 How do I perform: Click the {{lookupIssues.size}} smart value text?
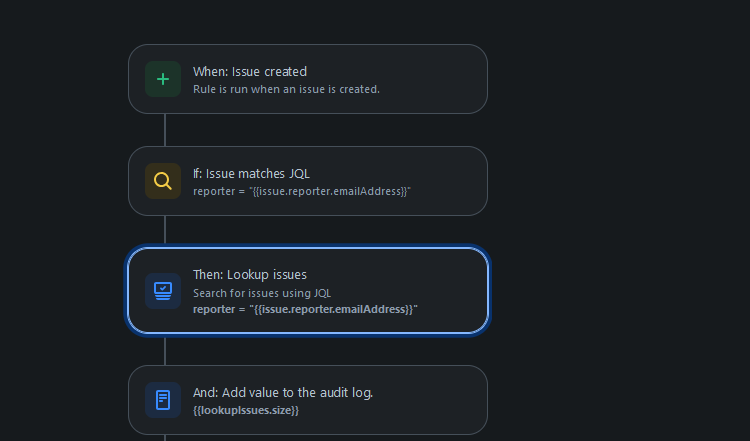point(246,410)
